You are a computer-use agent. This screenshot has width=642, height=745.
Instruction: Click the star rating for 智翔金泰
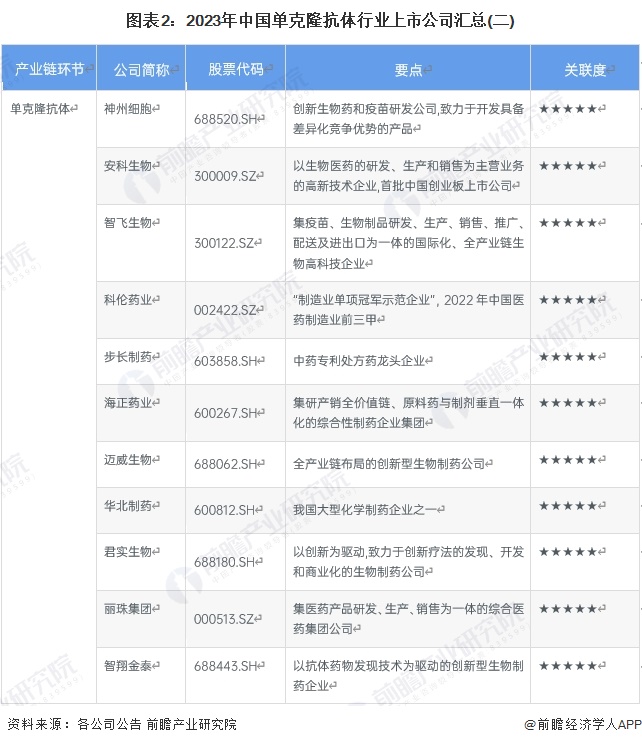[568, 666]
